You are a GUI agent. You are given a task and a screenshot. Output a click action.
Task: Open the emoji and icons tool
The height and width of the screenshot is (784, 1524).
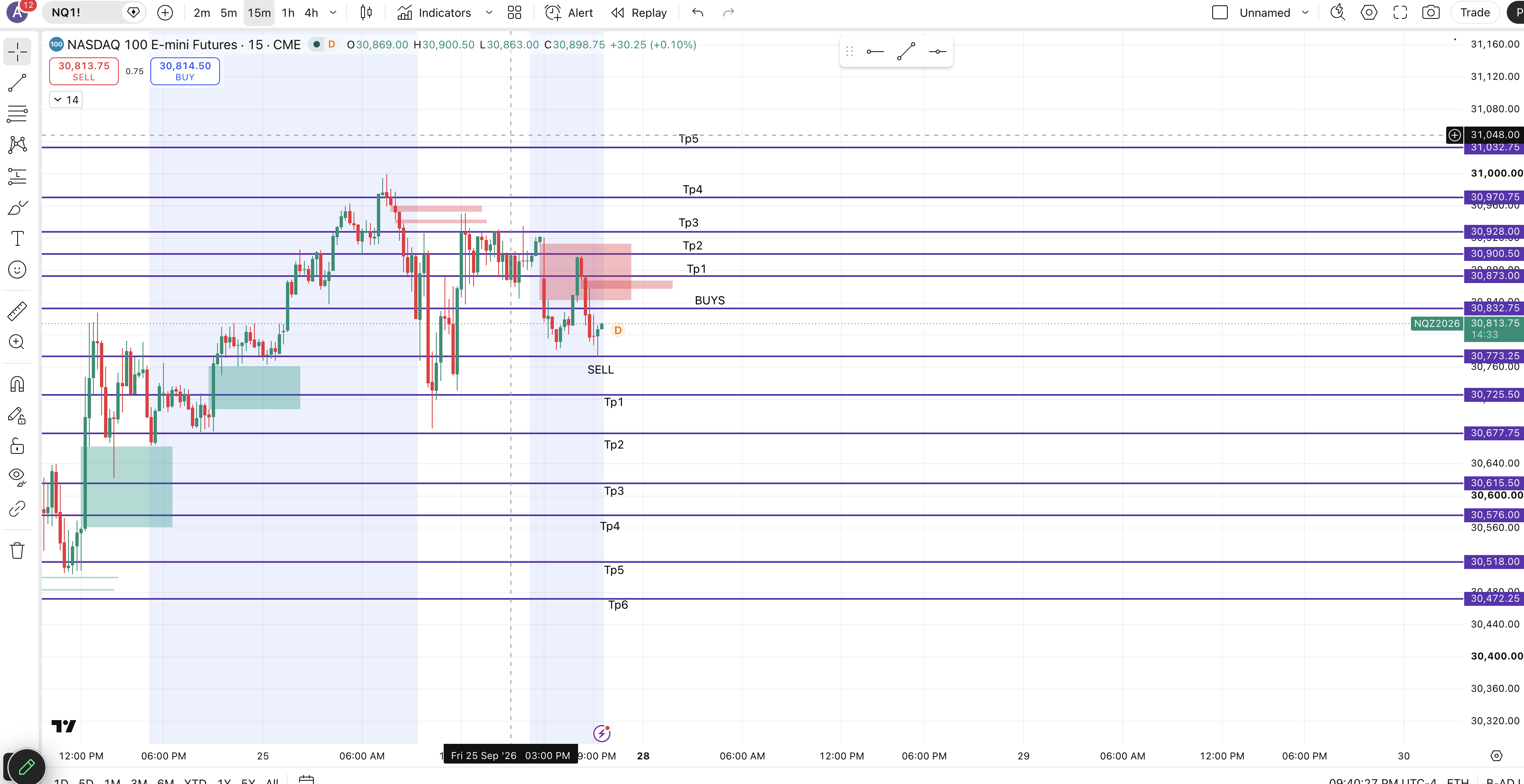17,270
